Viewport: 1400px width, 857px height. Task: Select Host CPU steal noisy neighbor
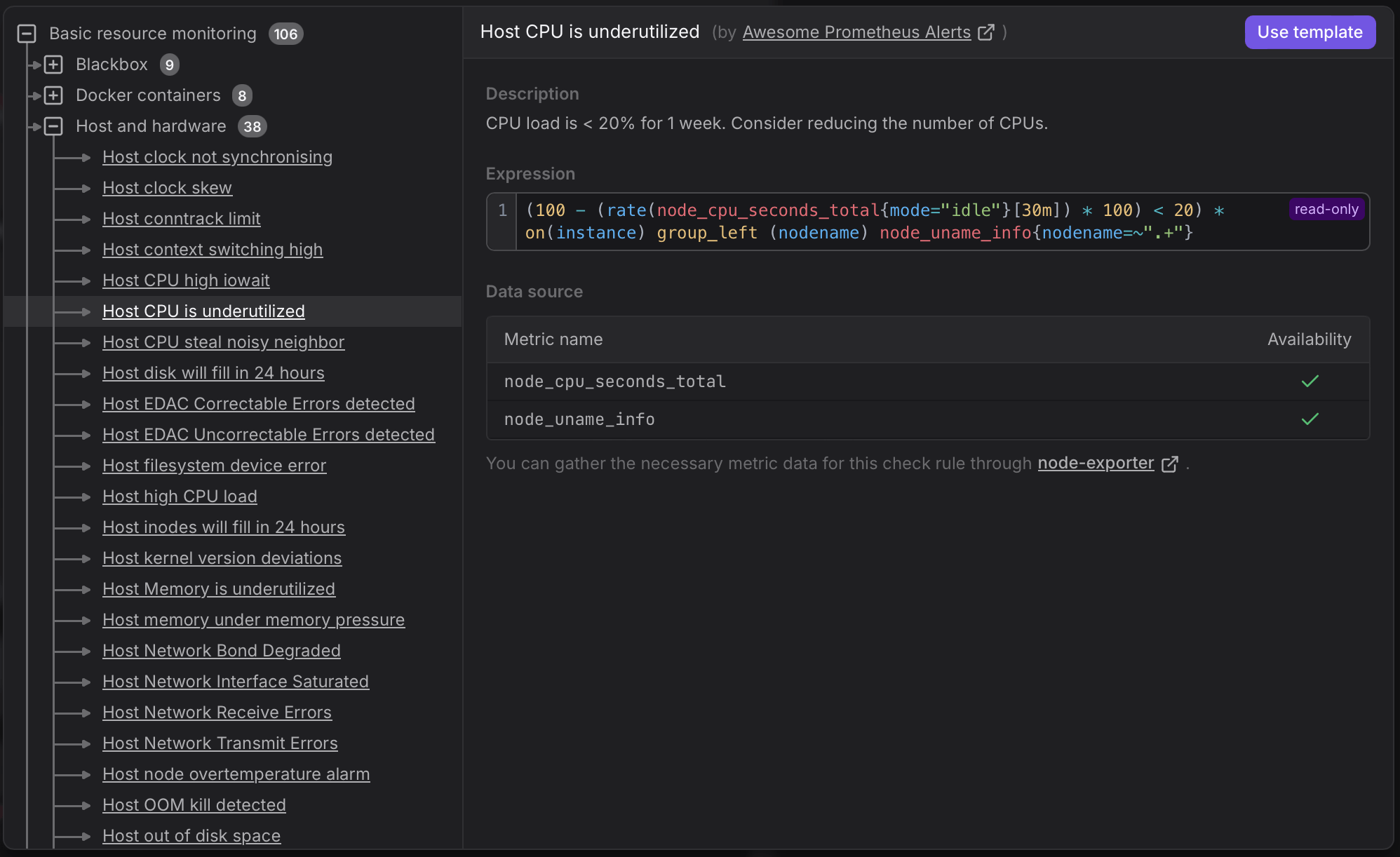tap(224, 342)
